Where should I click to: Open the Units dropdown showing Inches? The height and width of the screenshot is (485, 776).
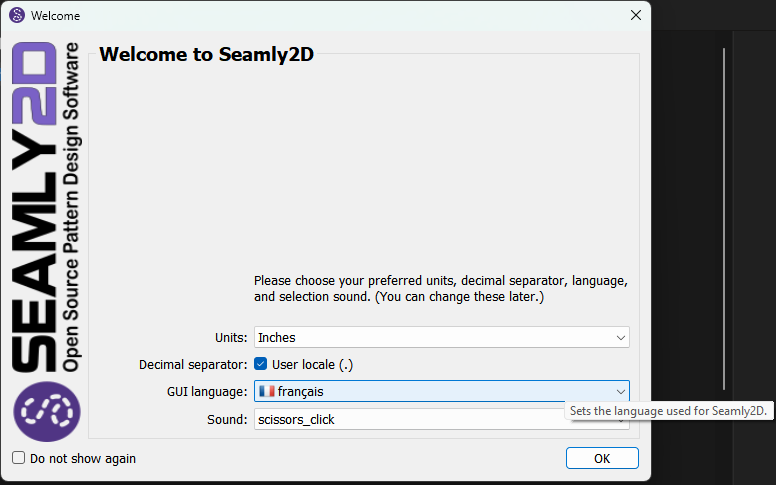coord(441,338)
